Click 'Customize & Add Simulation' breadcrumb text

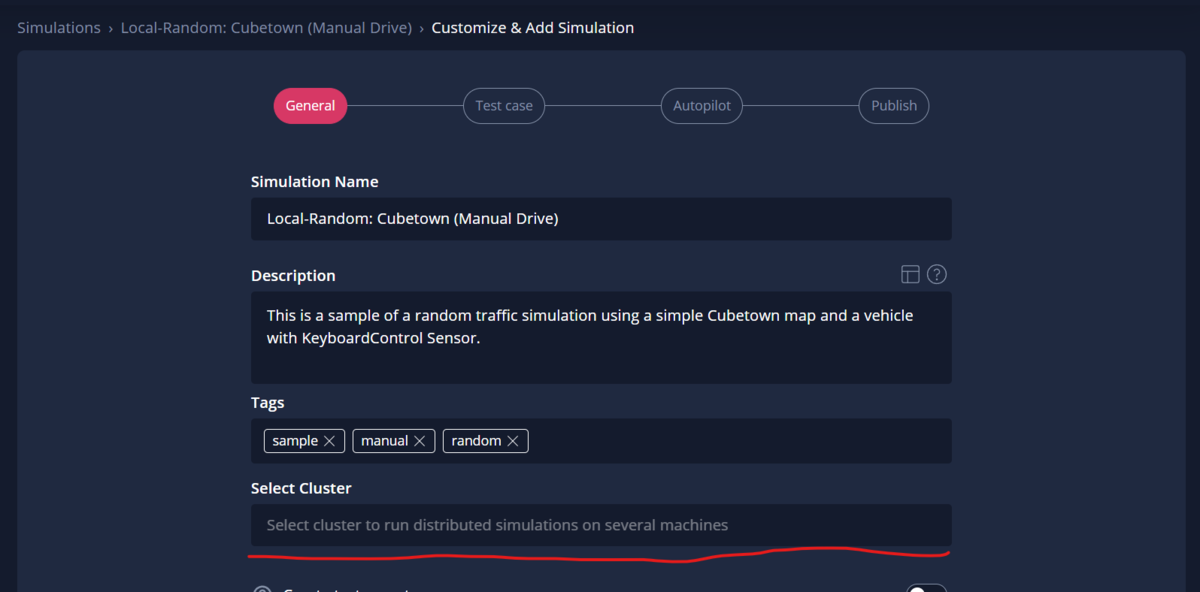[533, 28]
